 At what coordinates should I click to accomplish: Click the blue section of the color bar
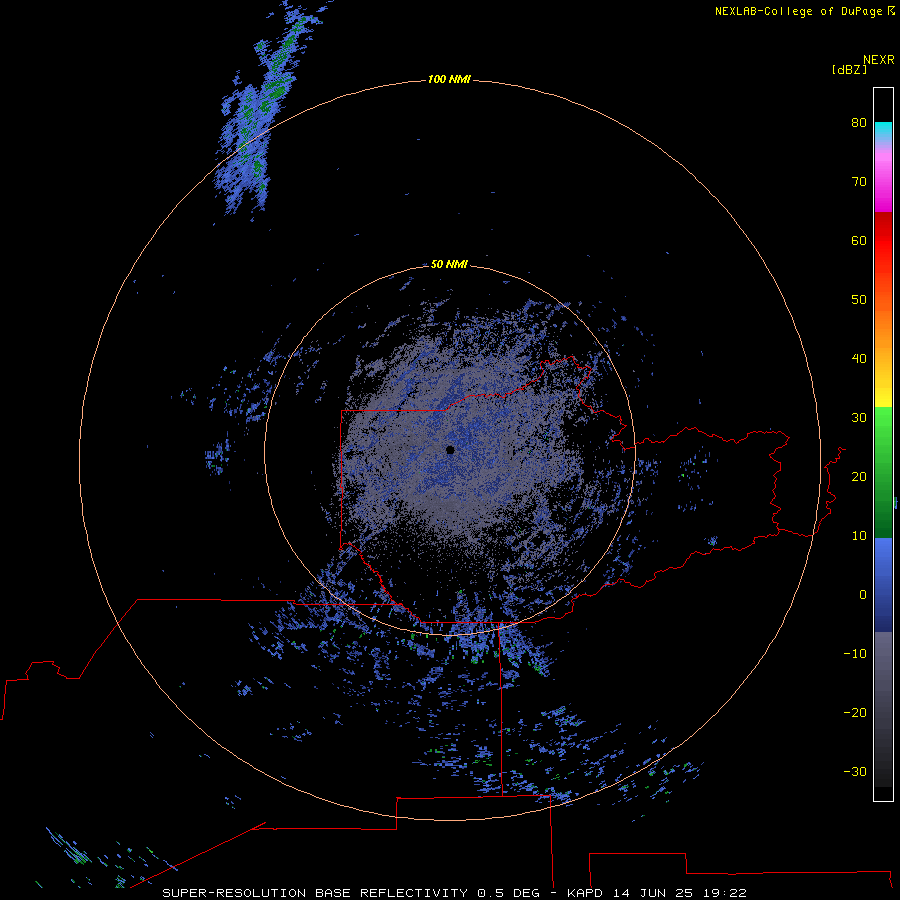pyautogui.click(x=883, y=584)
